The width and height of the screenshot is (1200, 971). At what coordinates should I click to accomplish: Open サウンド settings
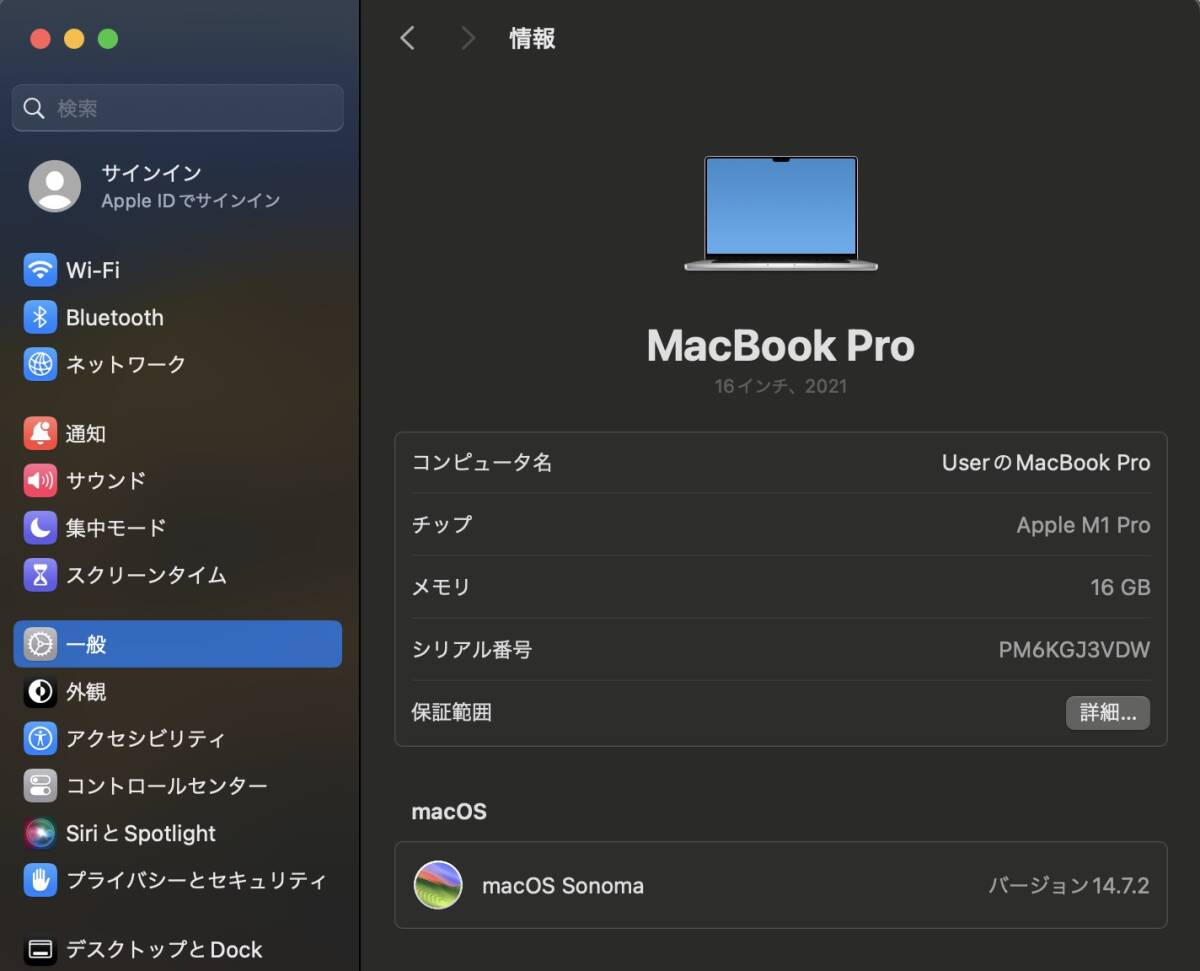[177, 480]
